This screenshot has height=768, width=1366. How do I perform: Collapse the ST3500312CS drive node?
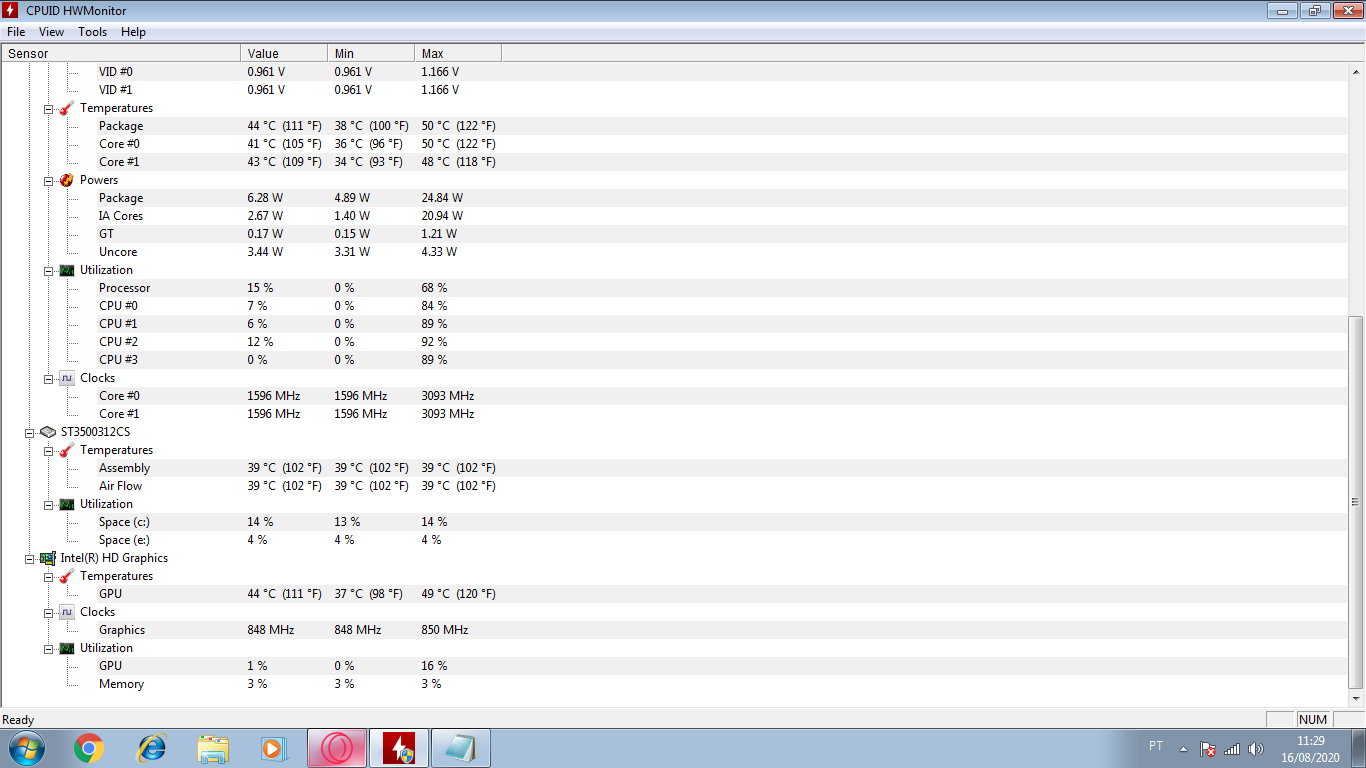[30, 432]
